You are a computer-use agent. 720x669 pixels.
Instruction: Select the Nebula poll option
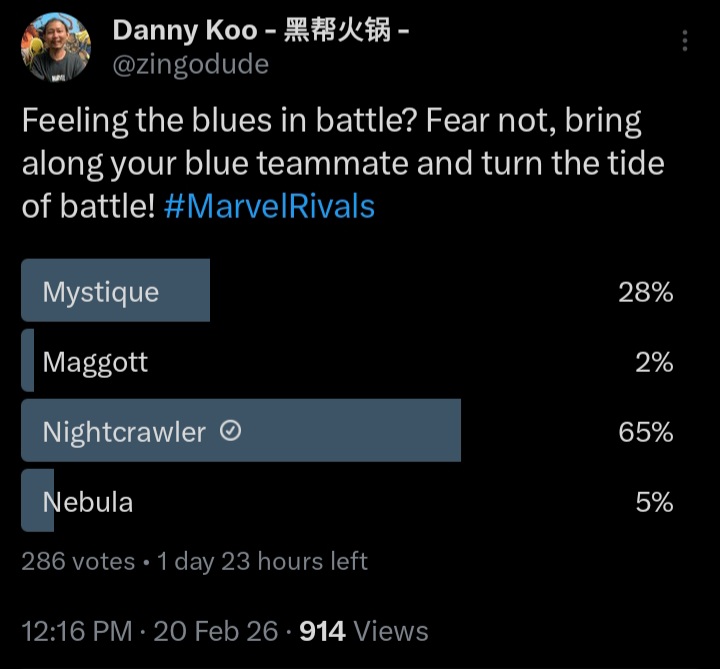347,500
